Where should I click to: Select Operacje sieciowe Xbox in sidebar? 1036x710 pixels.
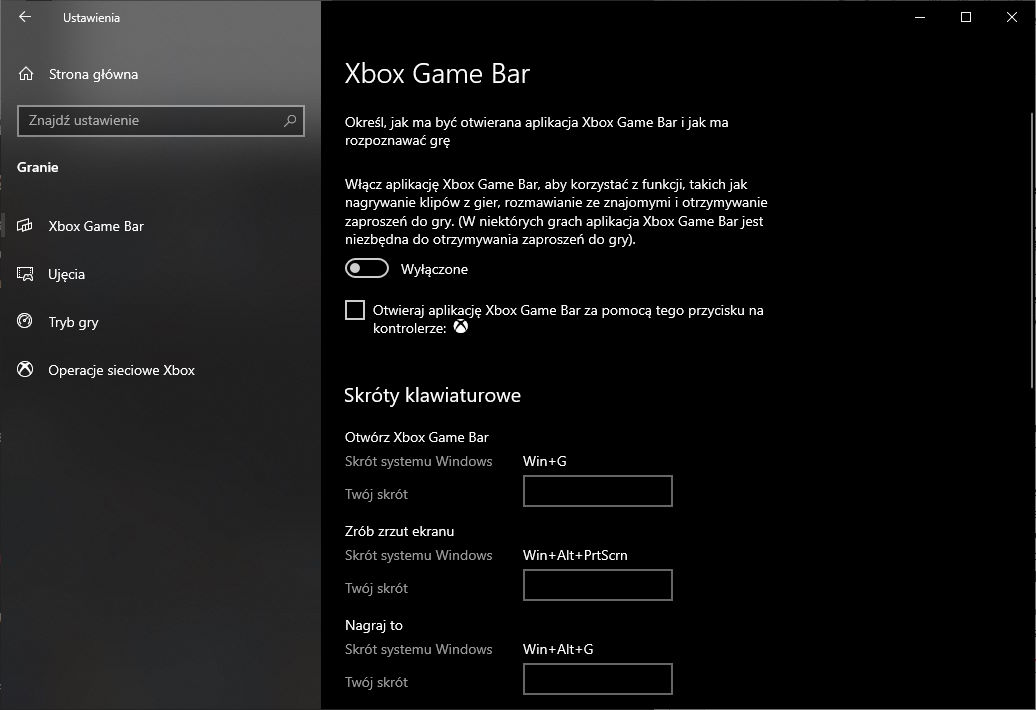[121, 370]
